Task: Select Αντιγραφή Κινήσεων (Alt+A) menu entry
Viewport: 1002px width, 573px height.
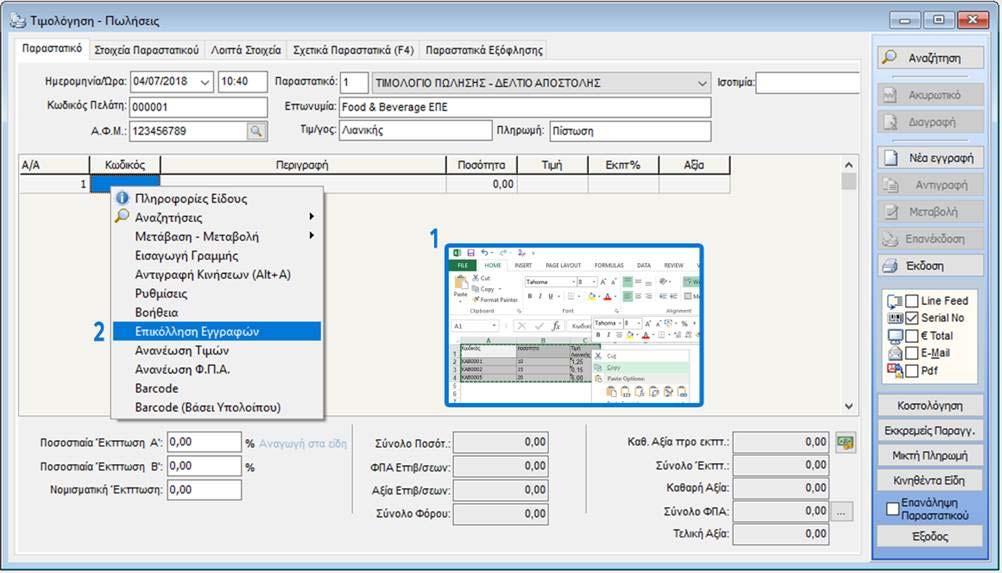Action: click(217, 275)
